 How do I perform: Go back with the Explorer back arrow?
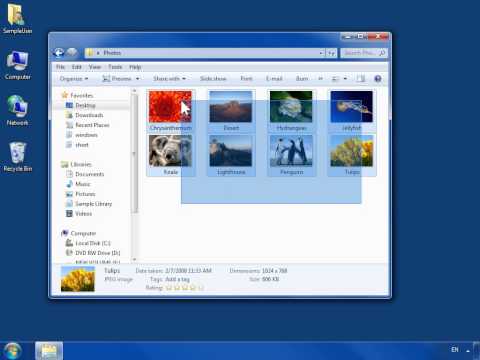(59, 53)
